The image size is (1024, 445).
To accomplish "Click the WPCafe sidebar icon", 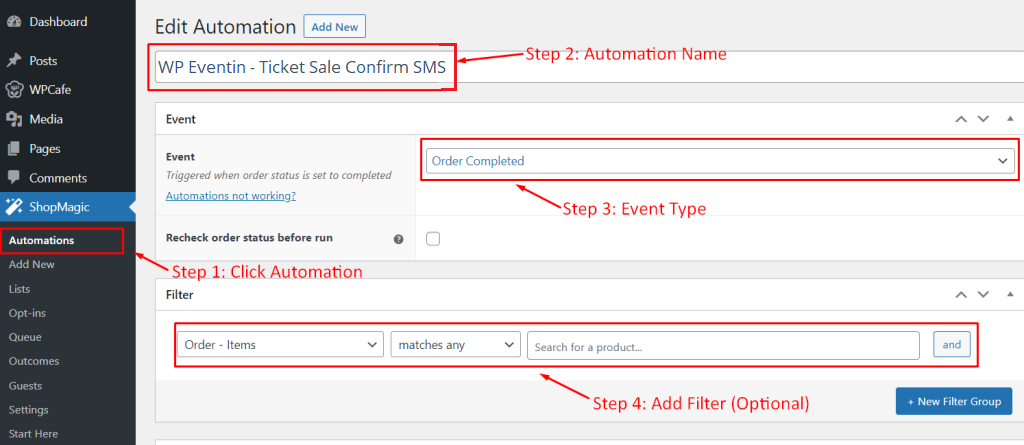I will pos(13,90).
